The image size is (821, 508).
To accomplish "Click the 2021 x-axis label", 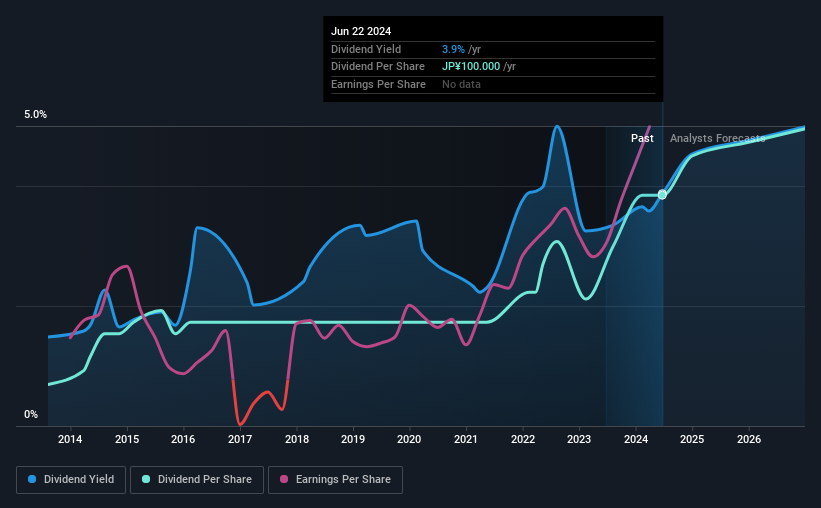I will pyautogui.click(x=465, y=439).
